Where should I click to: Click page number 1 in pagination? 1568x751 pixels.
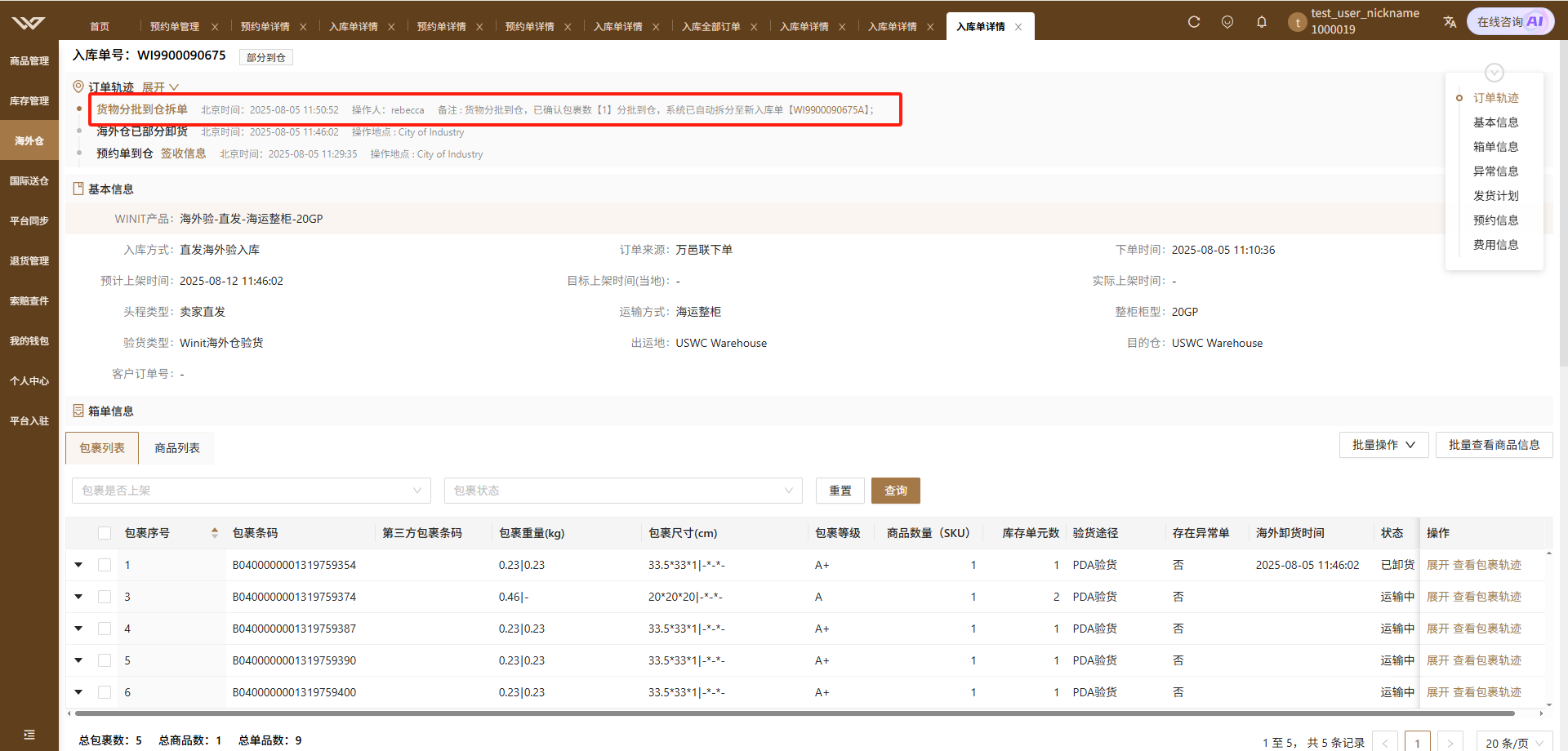click(1418, 743)
